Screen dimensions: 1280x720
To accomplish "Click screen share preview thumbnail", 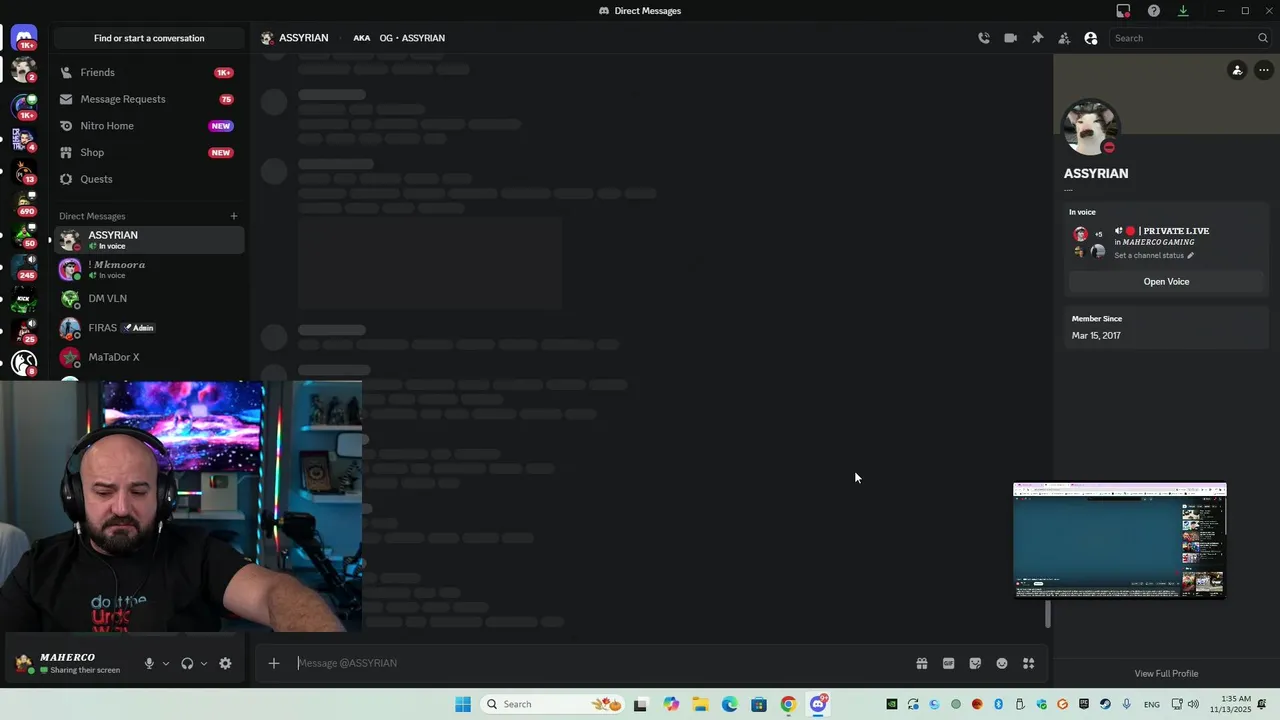I will coord(1120,541).
